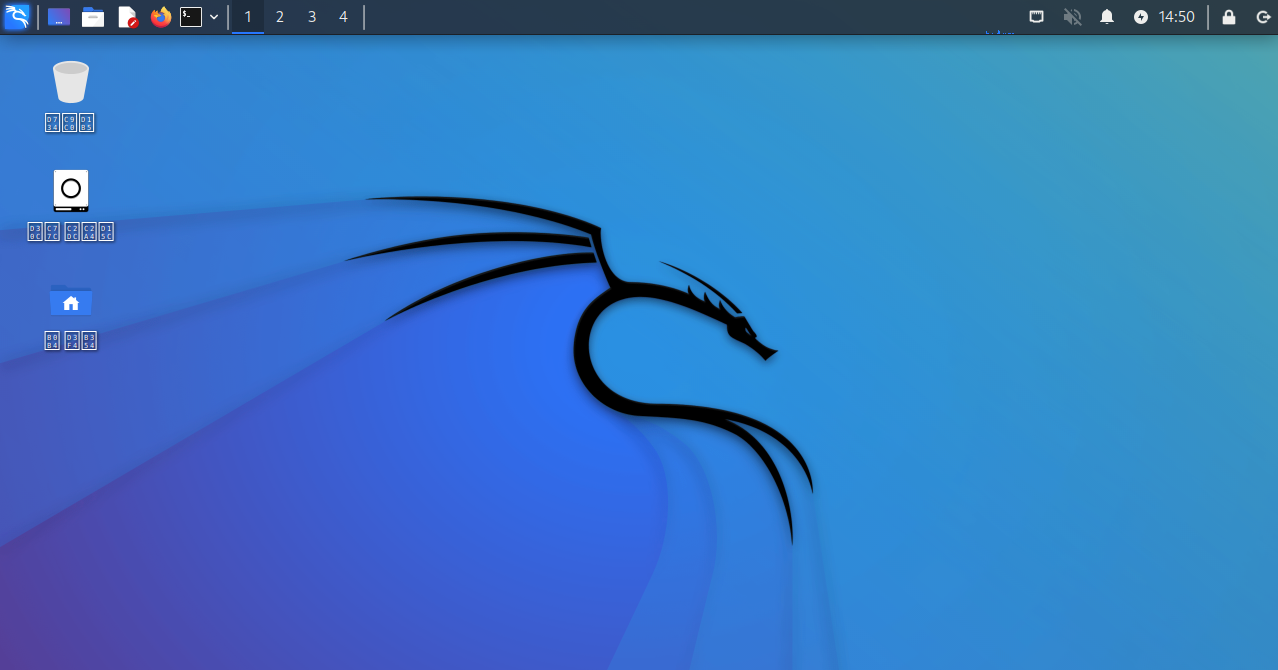Open the Kali applications menu

17,17
